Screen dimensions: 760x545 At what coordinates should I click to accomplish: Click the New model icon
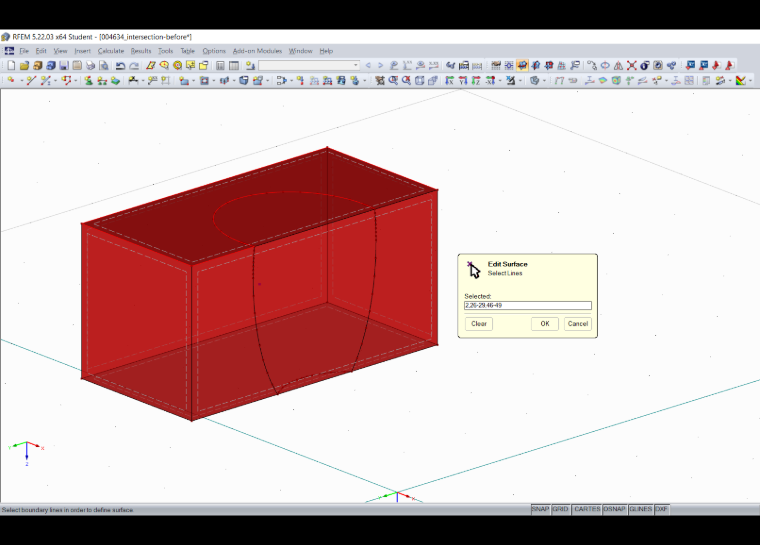[x=11, y=65]
